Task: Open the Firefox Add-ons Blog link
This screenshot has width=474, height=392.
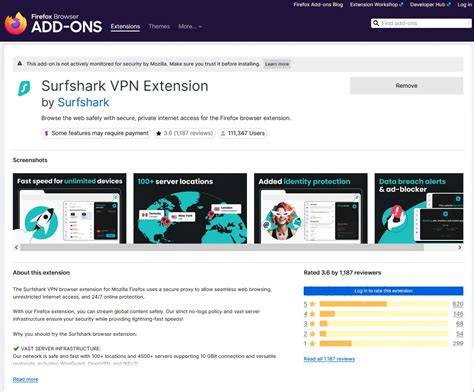Action: [318, 5]
